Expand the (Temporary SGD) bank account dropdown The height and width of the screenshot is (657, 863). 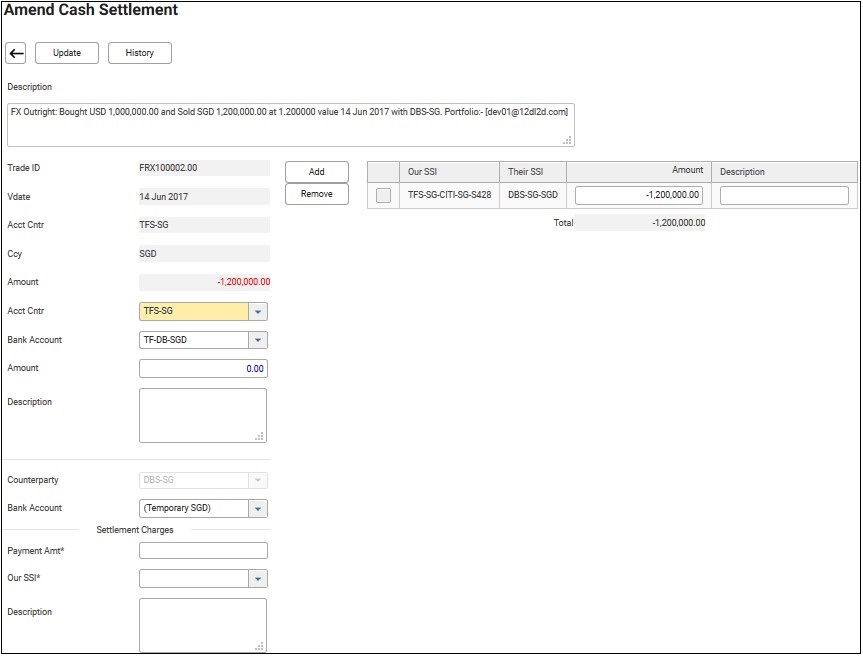(258, 508)
